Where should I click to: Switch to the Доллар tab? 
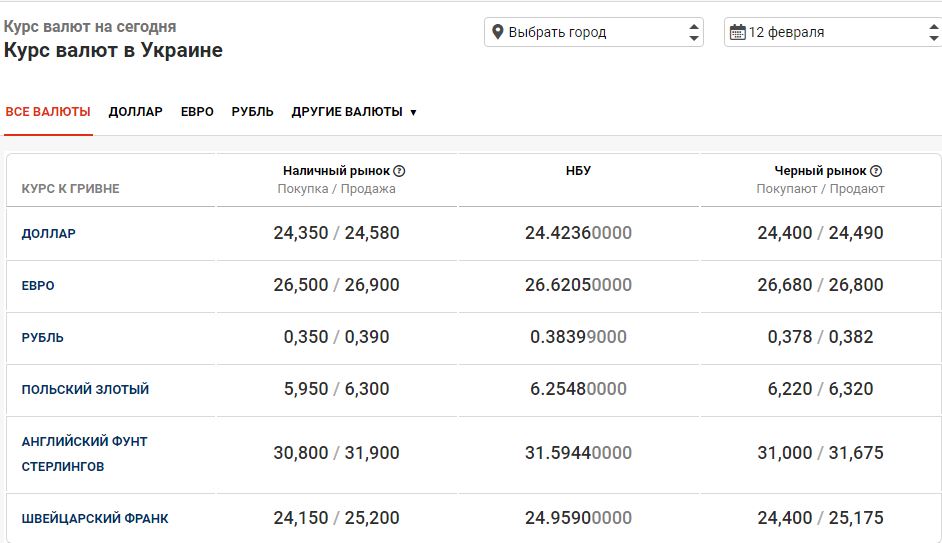(135, 112)
